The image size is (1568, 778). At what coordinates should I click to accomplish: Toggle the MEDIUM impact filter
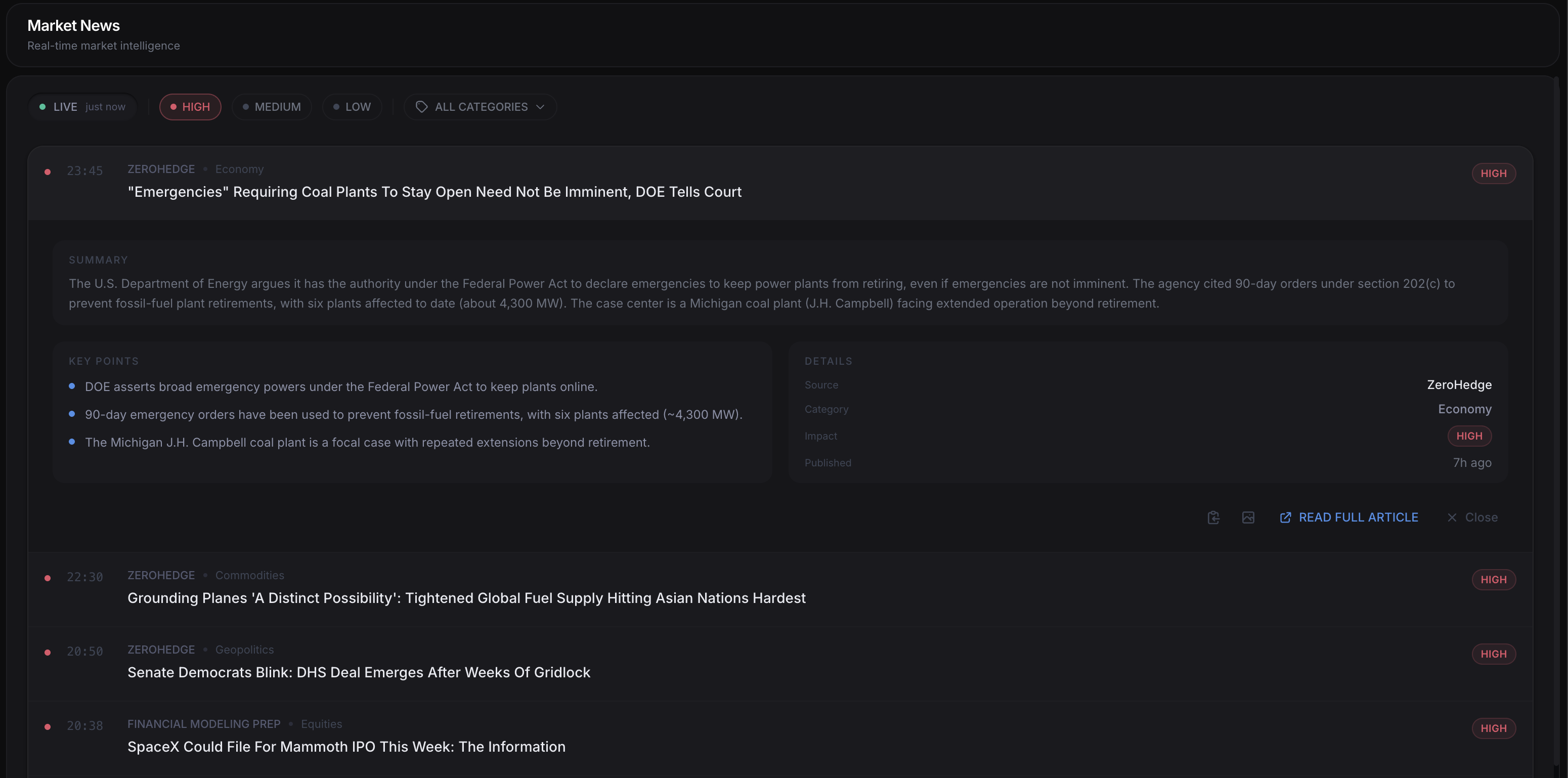(272, 107)
